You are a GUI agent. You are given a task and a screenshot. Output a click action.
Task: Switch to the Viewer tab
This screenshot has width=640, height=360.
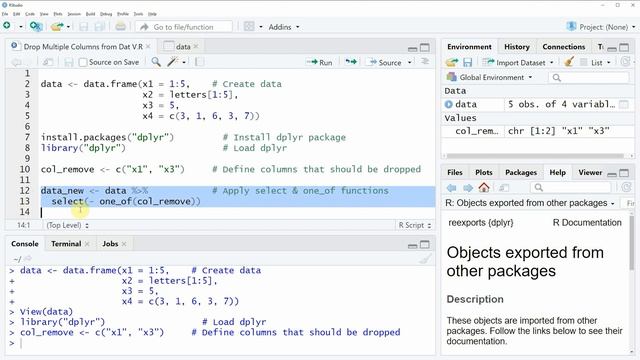point(590,172)
